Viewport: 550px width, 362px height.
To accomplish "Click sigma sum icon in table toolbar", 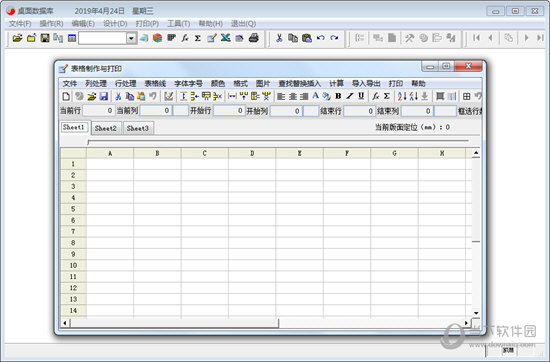I will click(x=387, y=96).
